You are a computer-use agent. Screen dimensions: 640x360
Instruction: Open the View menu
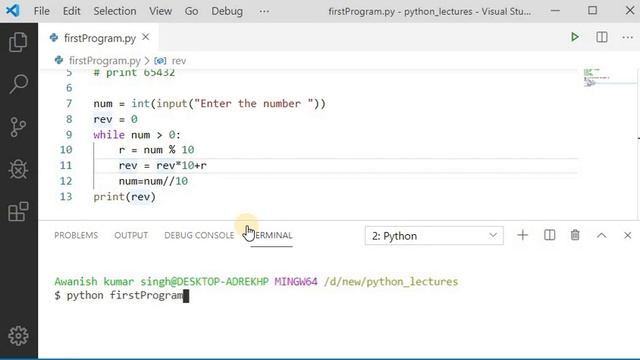(x=160, y=11)
